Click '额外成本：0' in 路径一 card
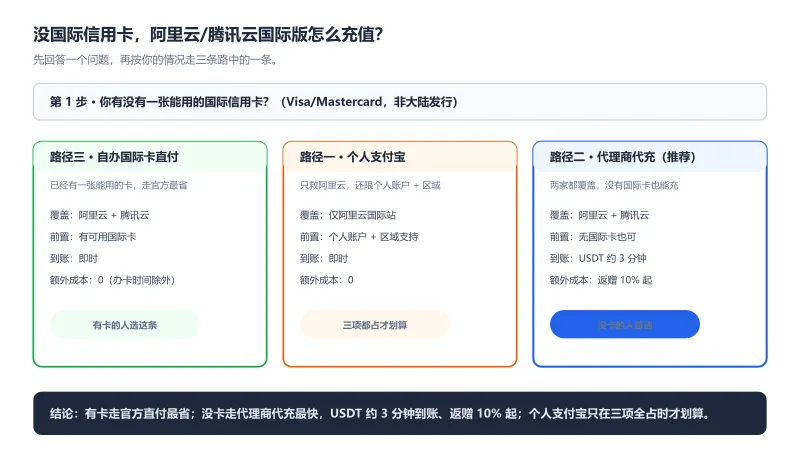This screenshot has height=450, width=800. (327, 280)
